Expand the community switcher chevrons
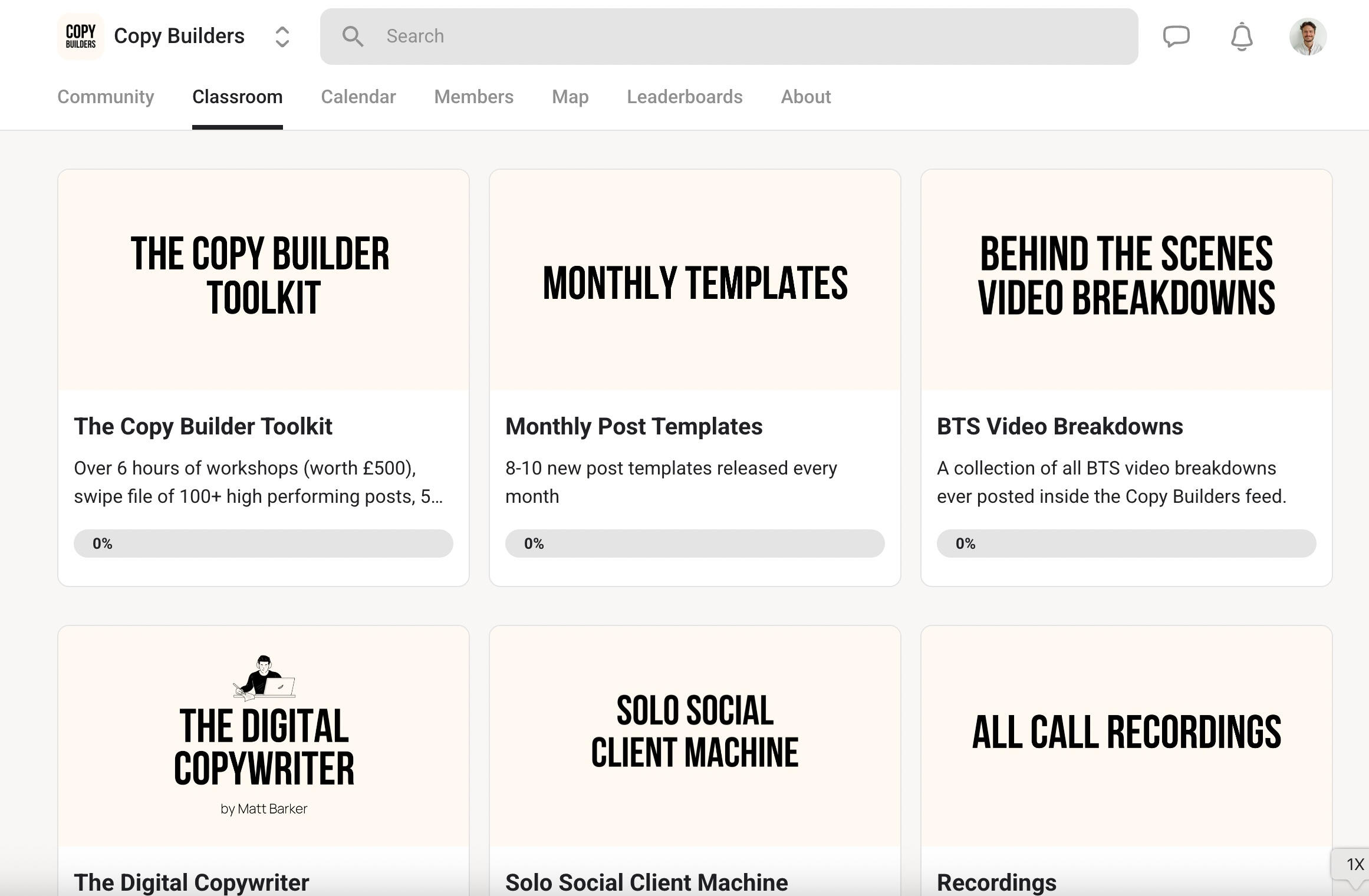 [x=282, y=37]
